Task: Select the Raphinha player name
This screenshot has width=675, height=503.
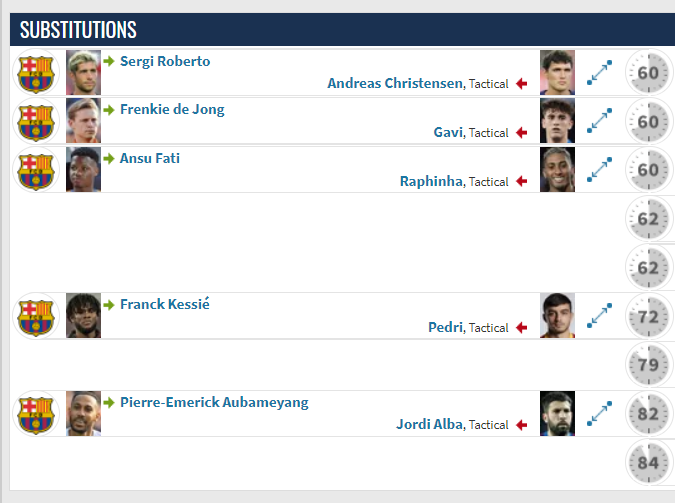Action: (x=432, y=181)
